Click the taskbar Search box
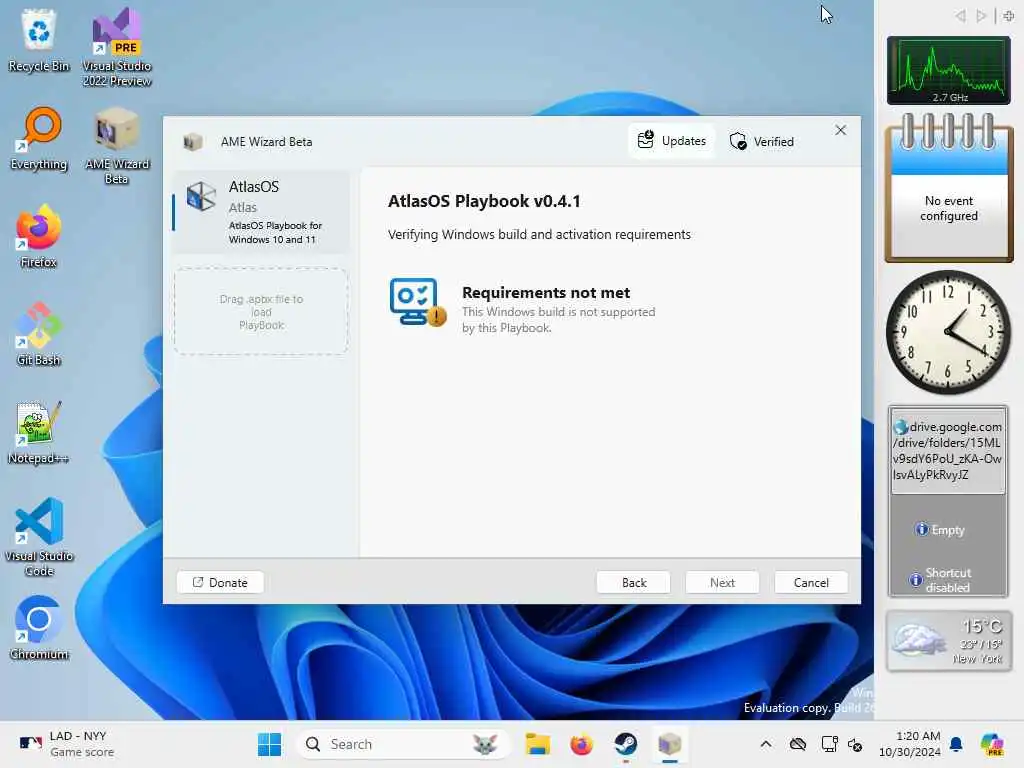Viewport: 1024px width, 768px height. coord(402,744)
